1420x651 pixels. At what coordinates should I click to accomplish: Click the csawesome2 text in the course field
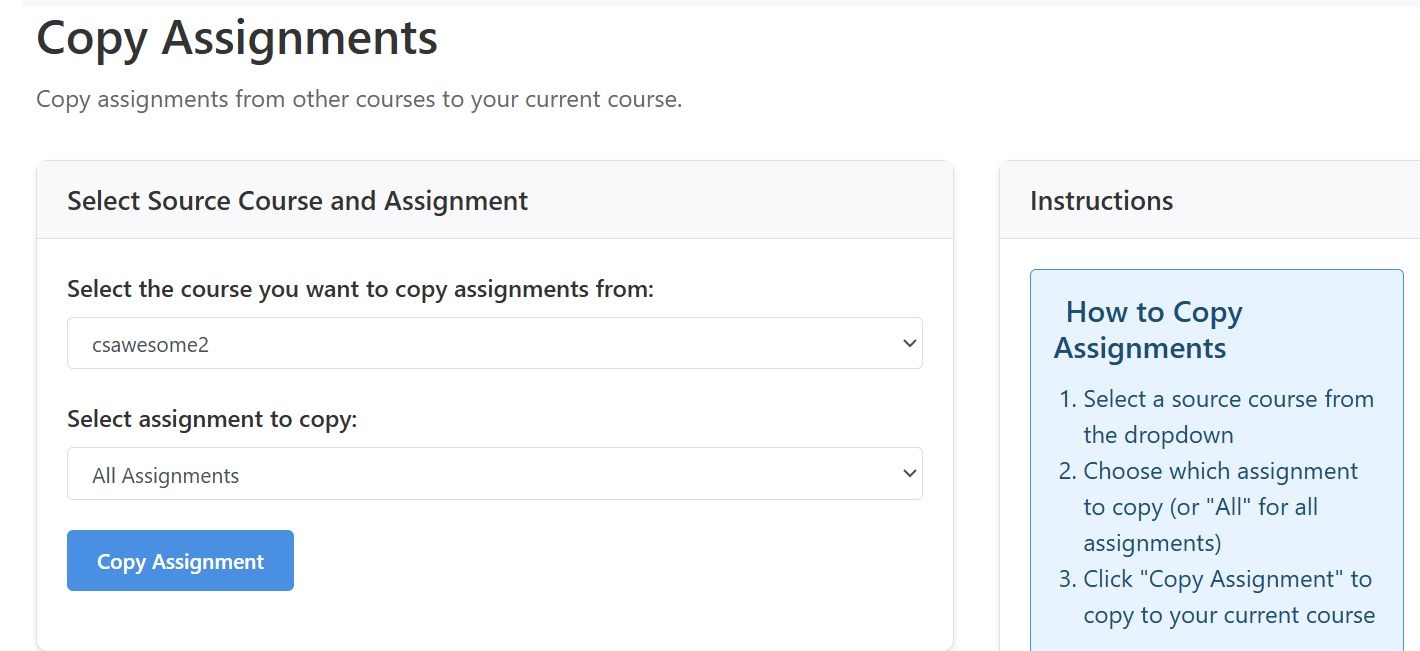point(150,345)
